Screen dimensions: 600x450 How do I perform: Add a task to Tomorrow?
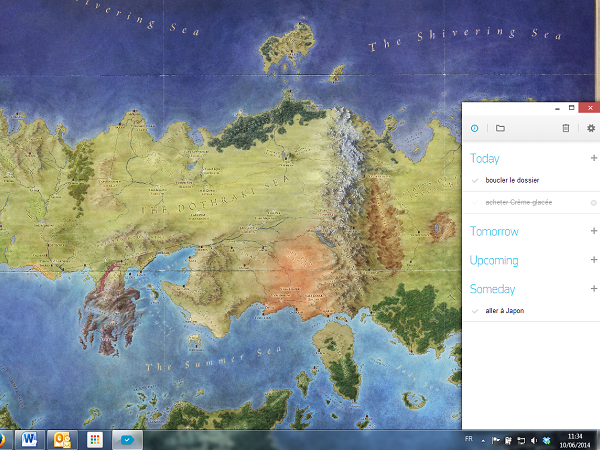click(x=594, y=231)
